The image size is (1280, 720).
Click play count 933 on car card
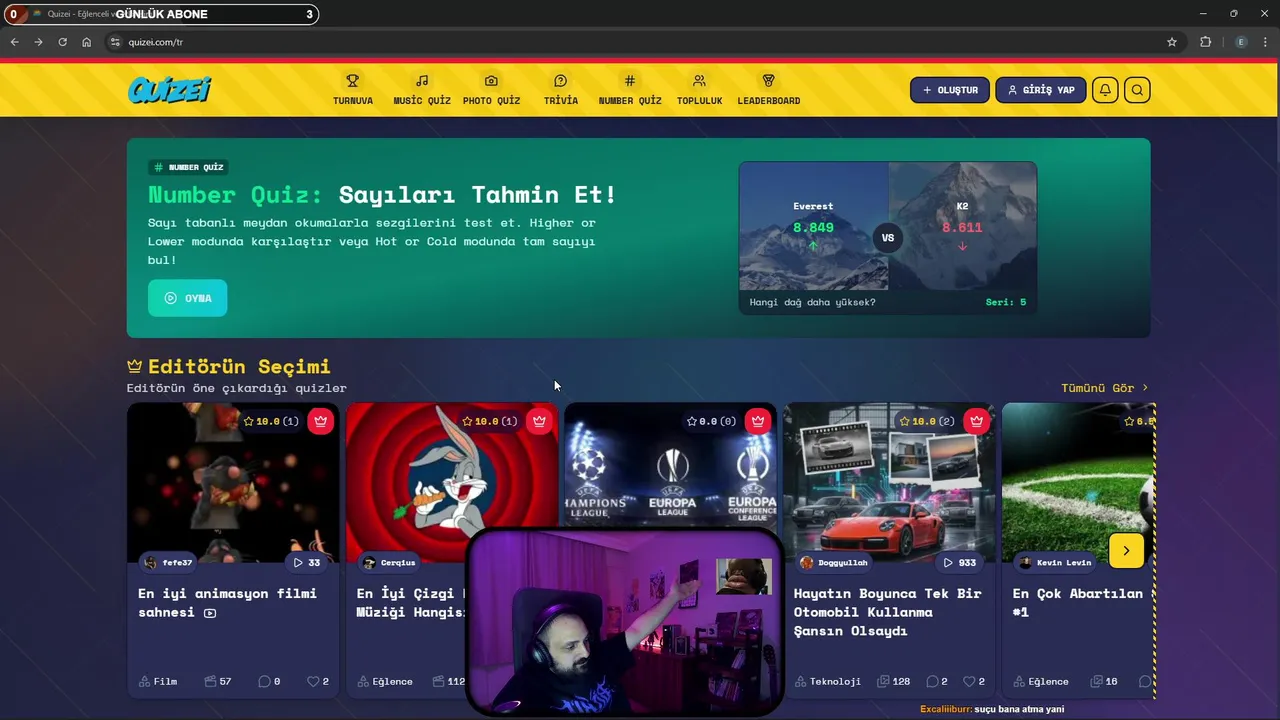click(x=959, y=562)
